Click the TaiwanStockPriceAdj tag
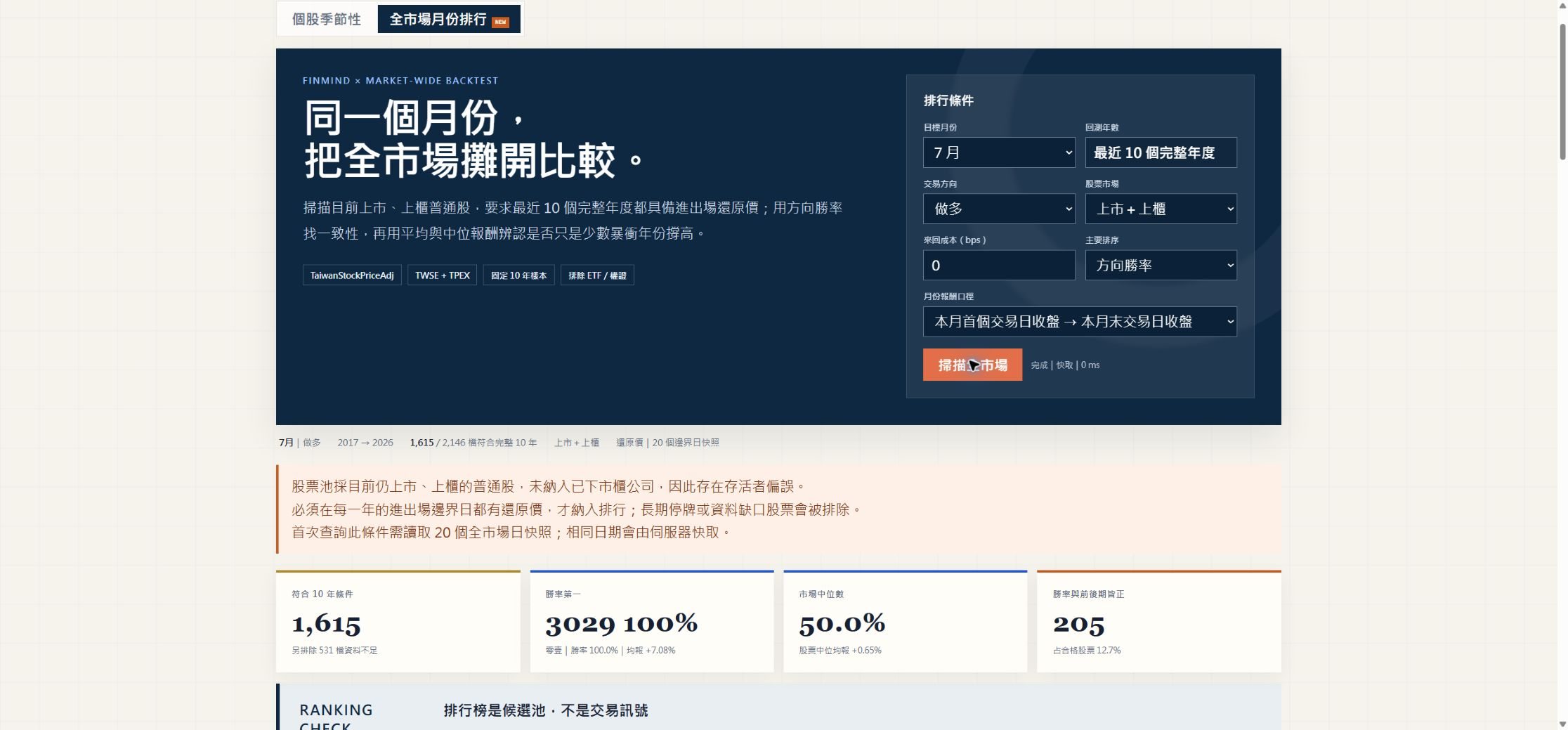The width and height of the screenshot is (1568, 730). point(352,275)
